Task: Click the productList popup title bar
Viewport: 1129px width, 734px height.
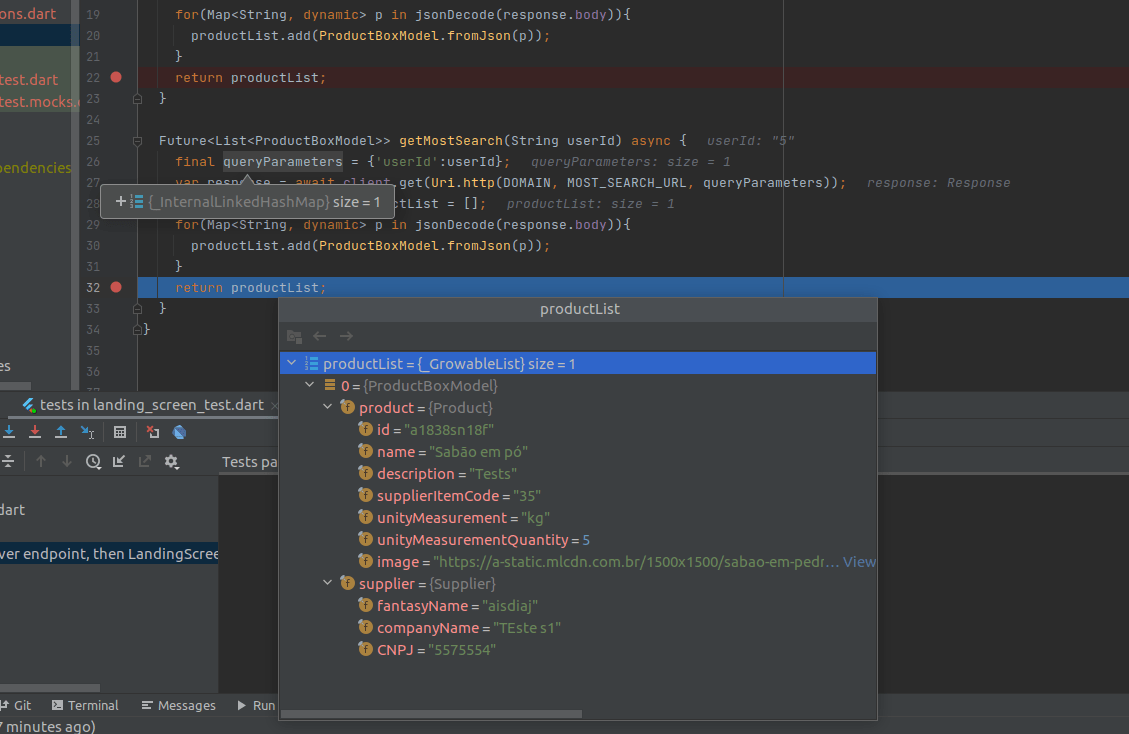Action: pyautogui.click(x=578, y=309)
